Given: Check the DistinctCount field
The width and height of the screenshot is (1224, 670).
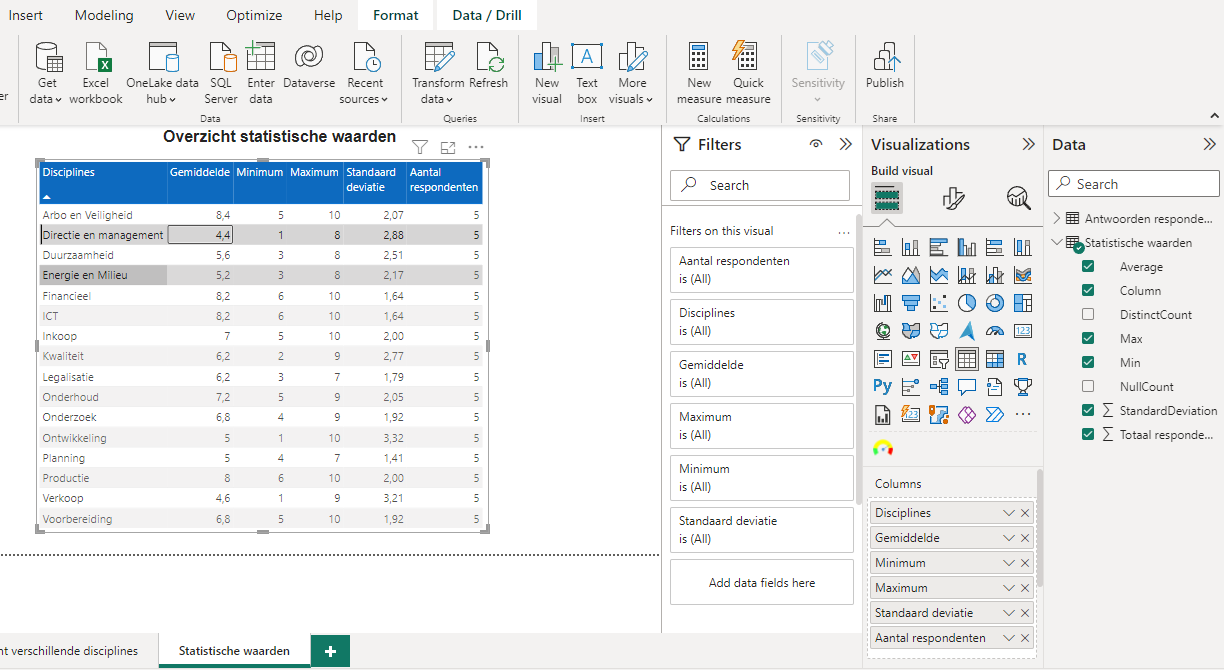Looking at the screenshot, I should 1088,315.
